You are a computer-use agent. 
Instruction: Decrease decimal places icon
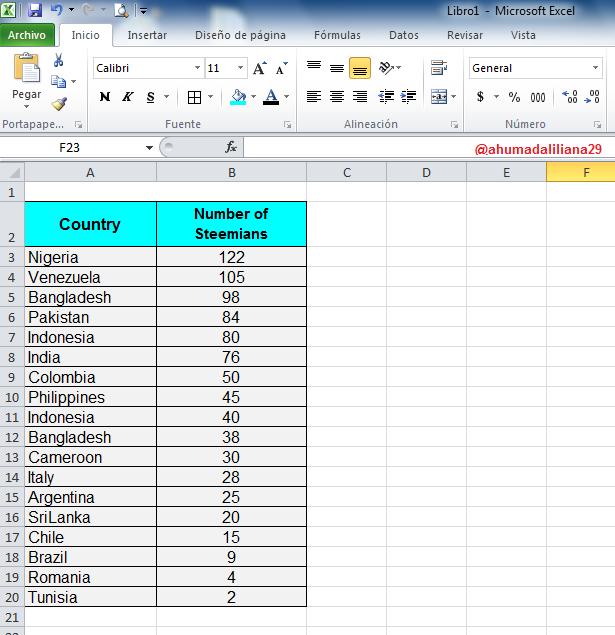[x=592, y=97]
